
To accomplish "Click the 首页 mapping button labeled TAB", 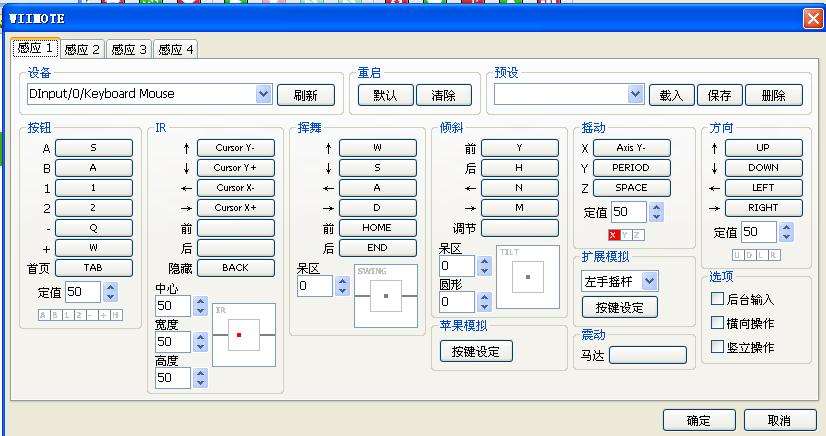I will point(94,268).
